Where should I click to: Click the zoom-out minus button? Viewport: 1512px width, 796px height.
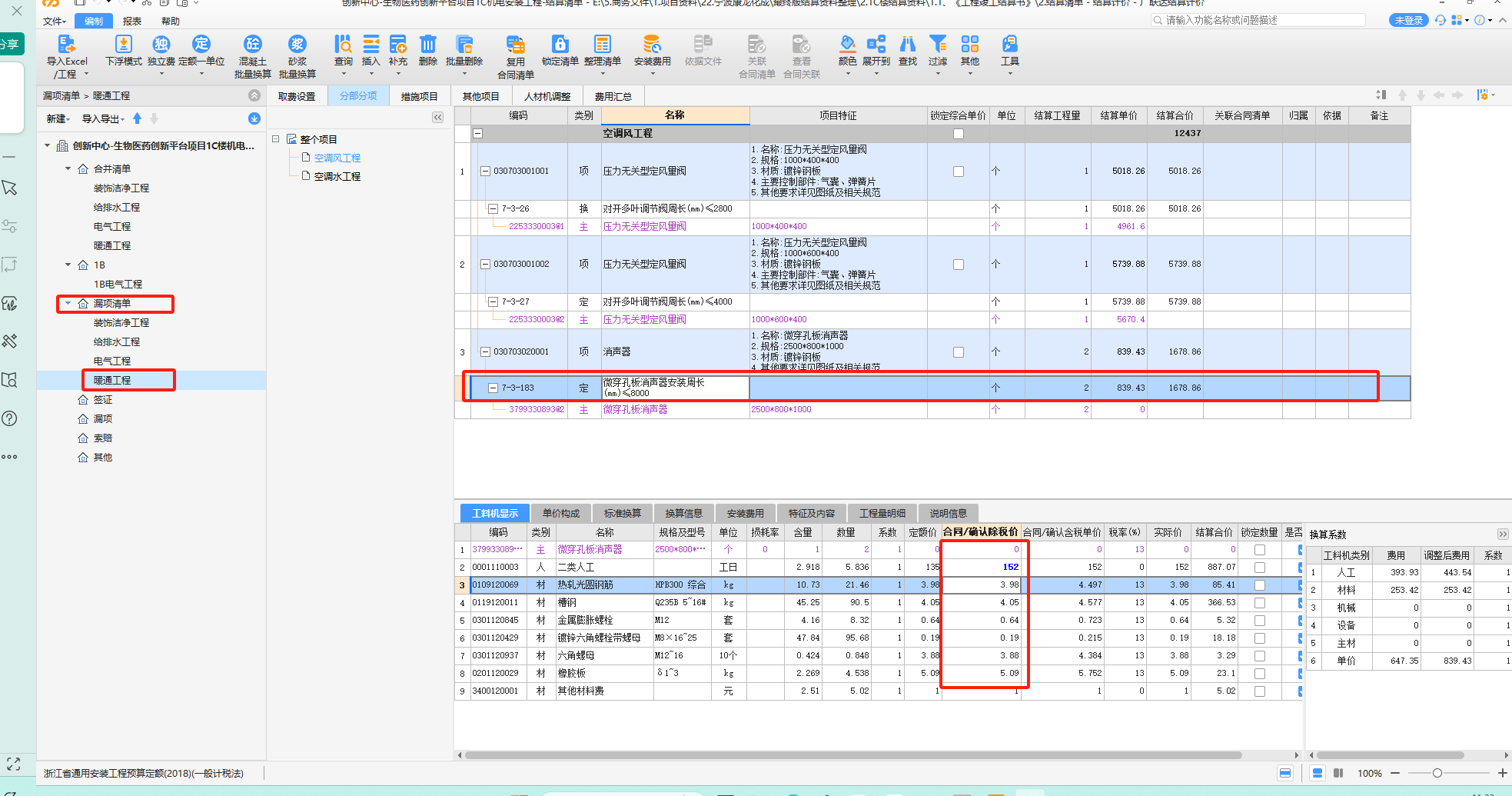pyautogui.click(x=1395, y=773)
